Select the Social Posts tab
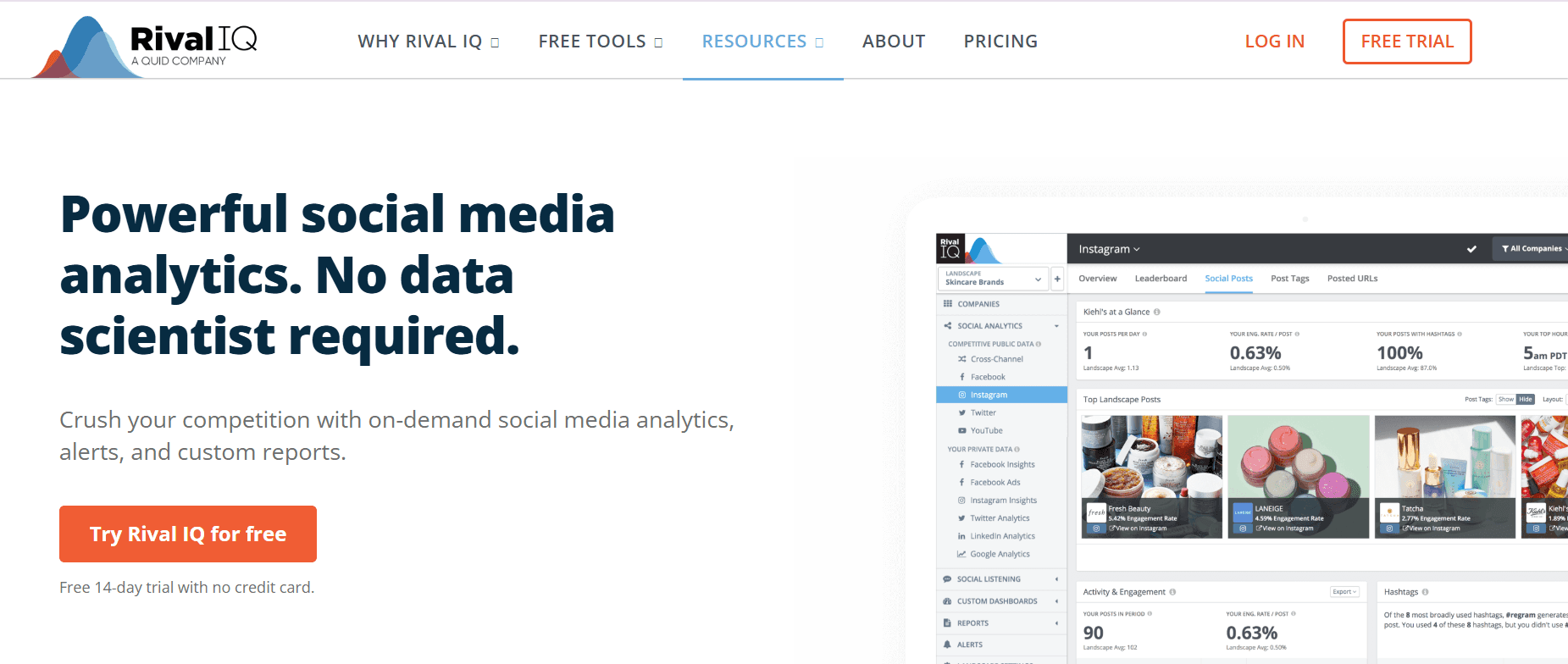Viewport: 1568px width, 664px height. (1228, 279)
